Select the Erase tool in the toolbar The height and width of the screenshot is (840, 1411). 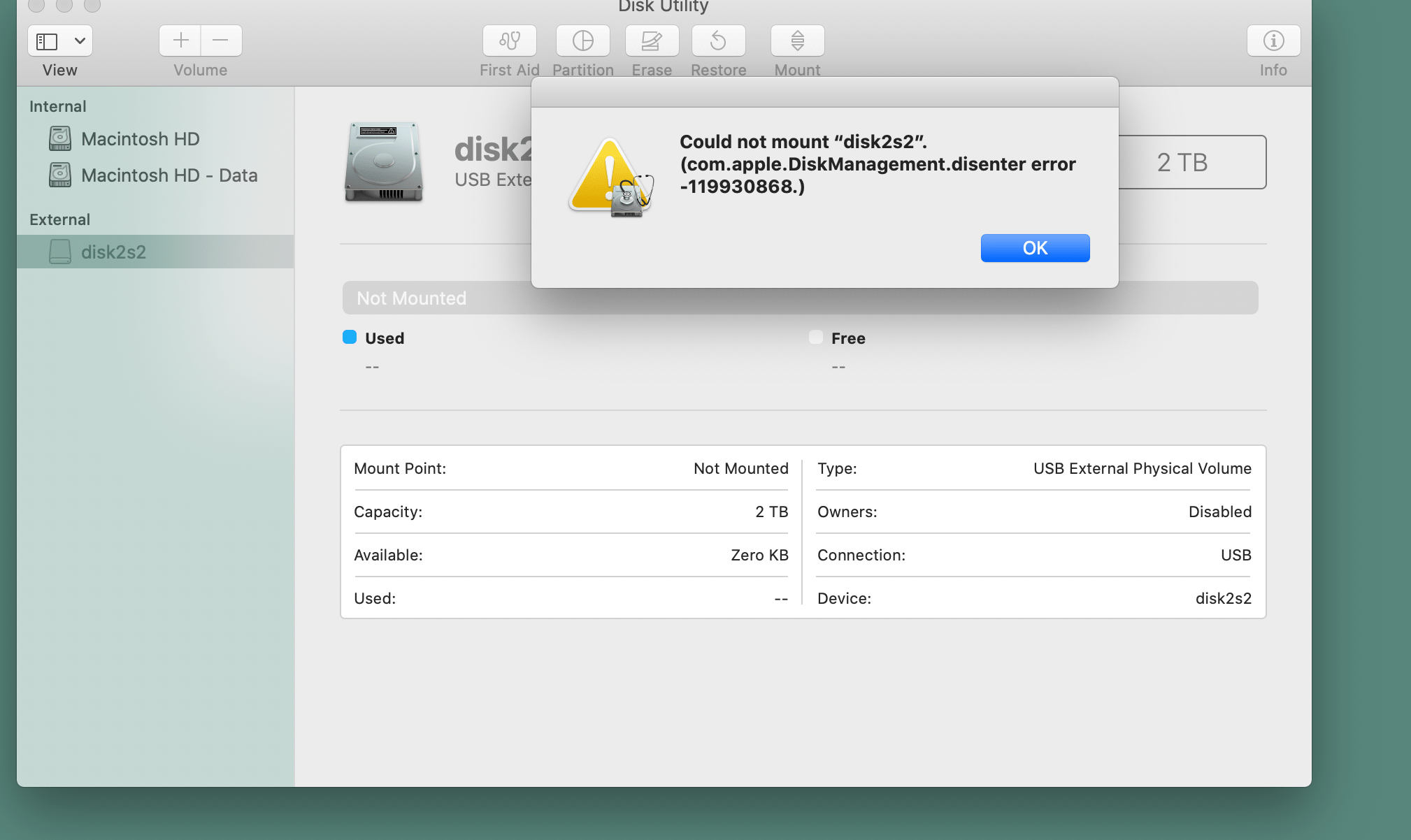[651, 41]
